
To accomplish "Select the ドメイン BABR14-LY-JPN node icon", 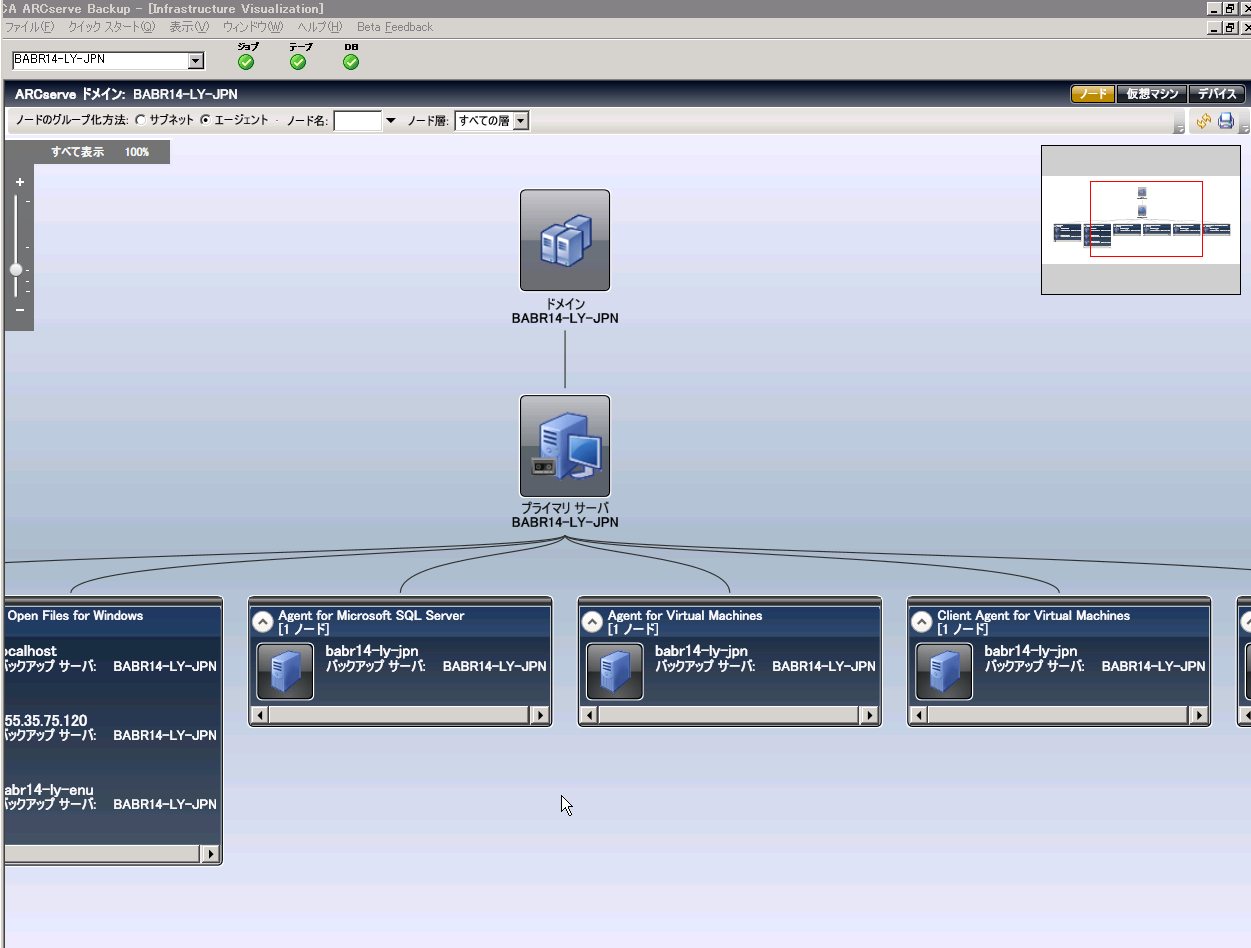I will tap(565, 240).
